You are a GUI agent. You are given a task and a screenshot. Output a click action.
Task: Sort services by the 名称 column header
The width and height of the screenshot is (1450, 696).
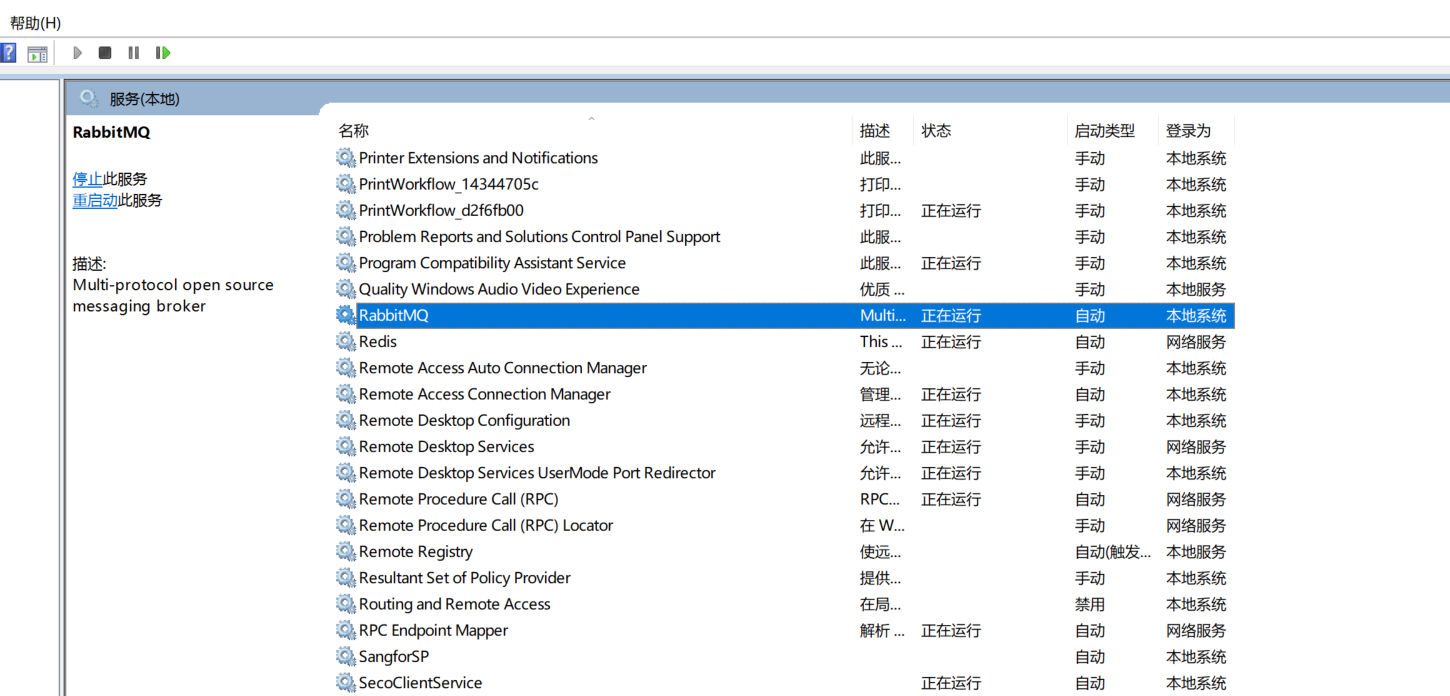(x=354, y=131)
